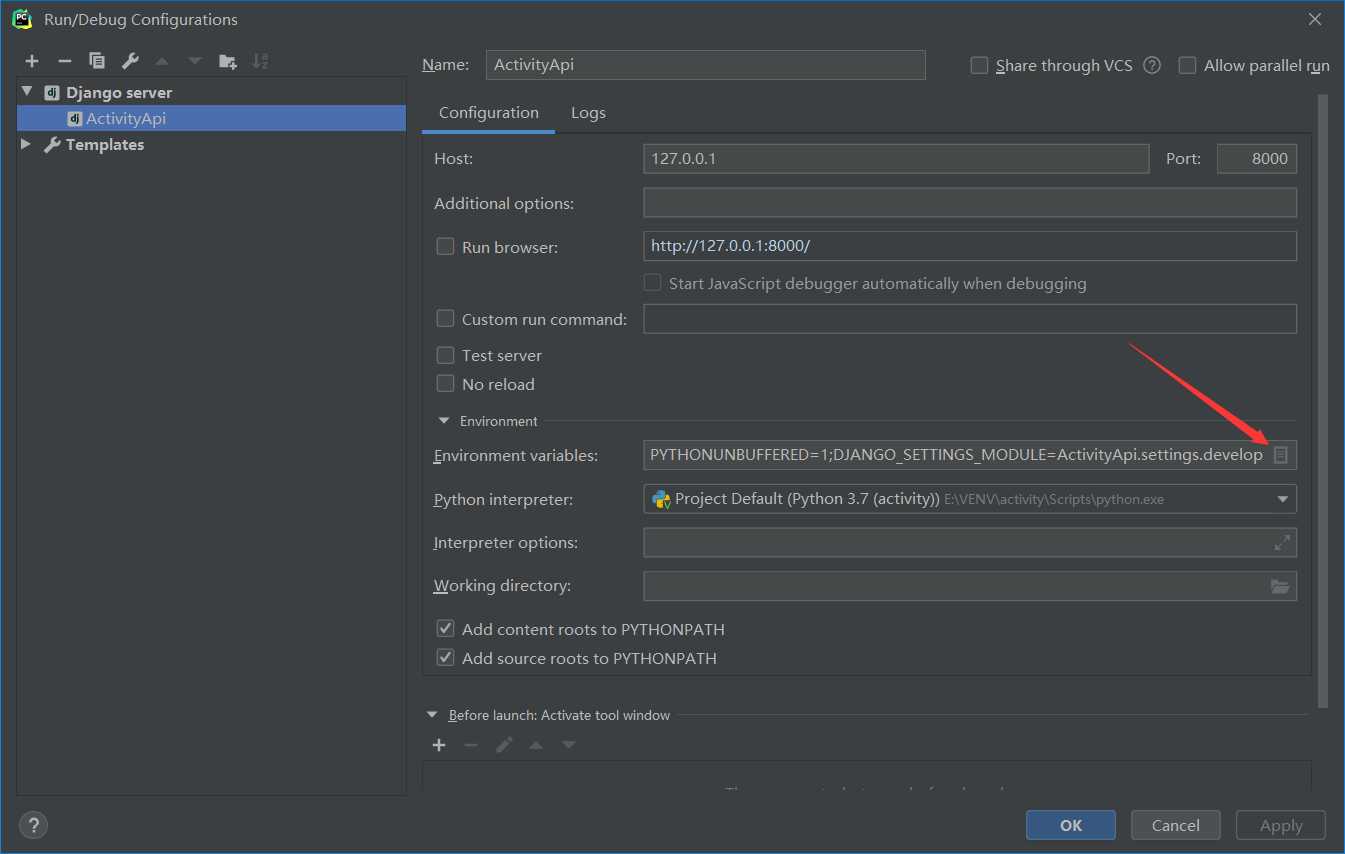Copy the selected configuration
The height and width of the screenshot is (854, 1345).
(x=97, y=61)
